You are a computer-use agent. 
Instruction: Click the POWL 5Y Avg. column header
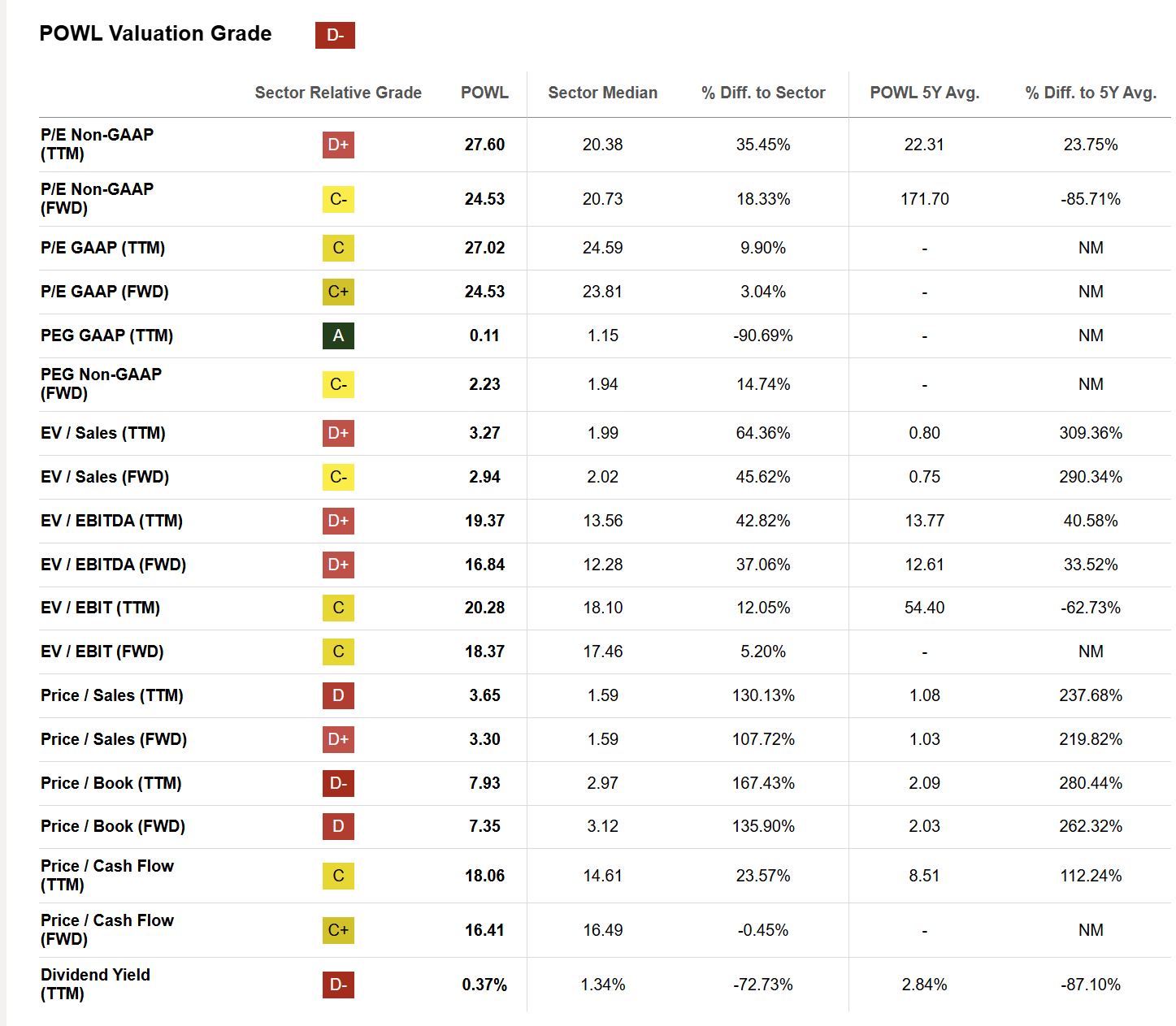925,93
